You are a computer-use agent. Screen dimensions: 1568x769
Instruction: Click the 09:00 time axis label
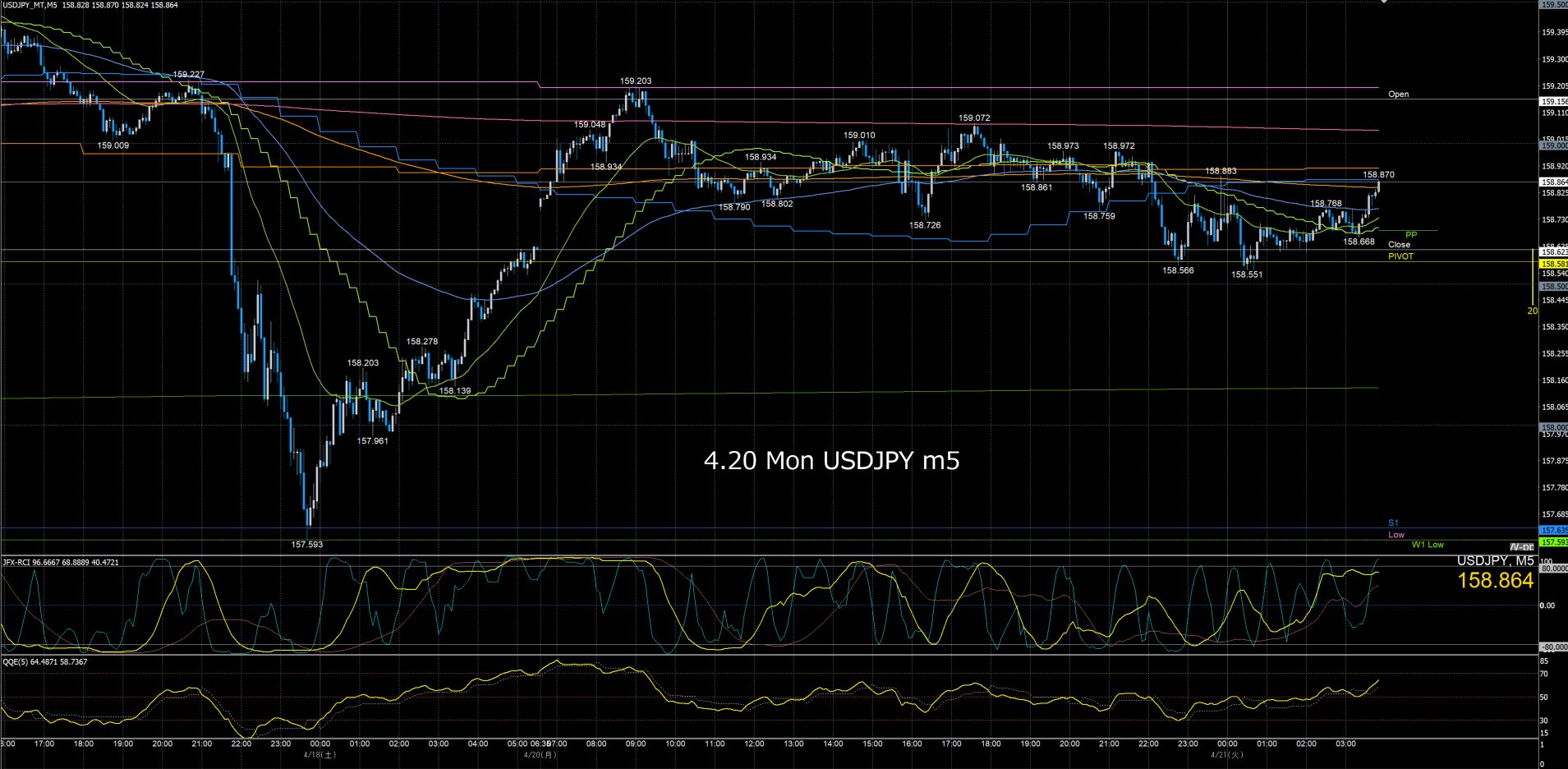tap(635, 744)
